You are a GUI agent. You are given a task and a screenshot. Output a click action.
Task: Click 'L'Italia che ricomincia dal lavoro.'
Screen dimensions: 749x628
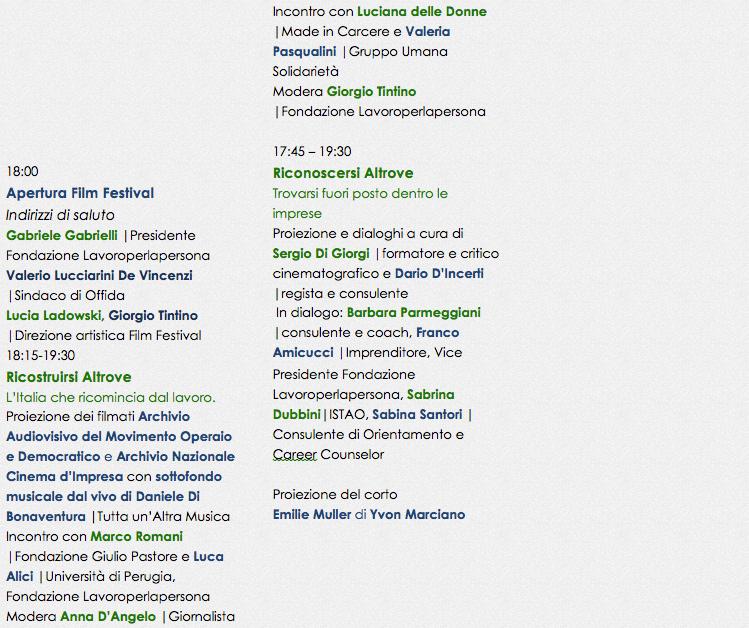coord(111,398)
